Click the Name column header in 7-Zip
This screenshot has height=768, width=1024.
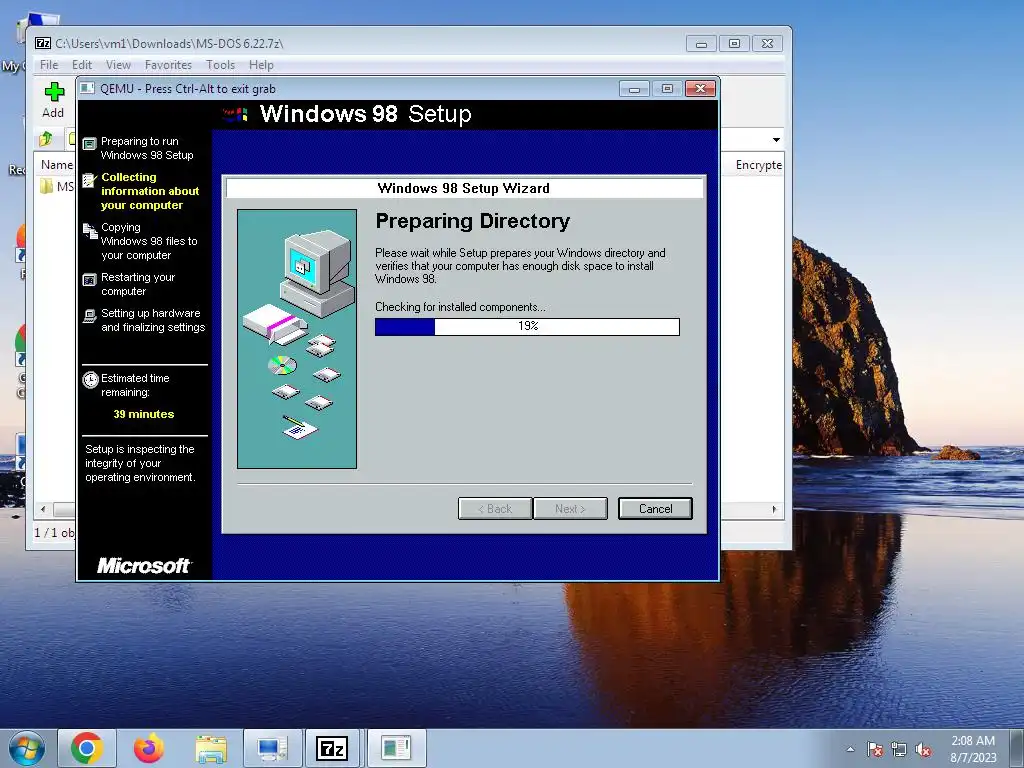(x=56, y=165)
